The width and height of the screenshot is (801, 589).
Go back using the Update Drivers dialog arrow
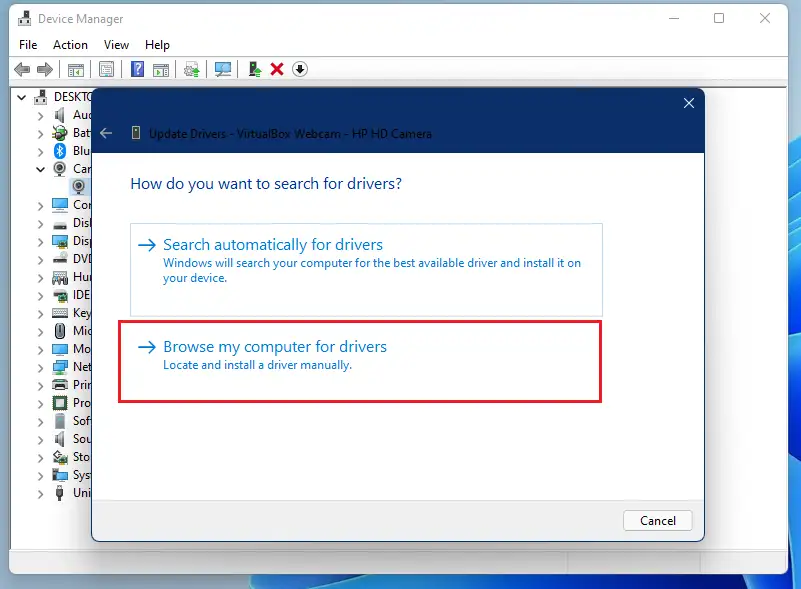click(x=106, y=133)
